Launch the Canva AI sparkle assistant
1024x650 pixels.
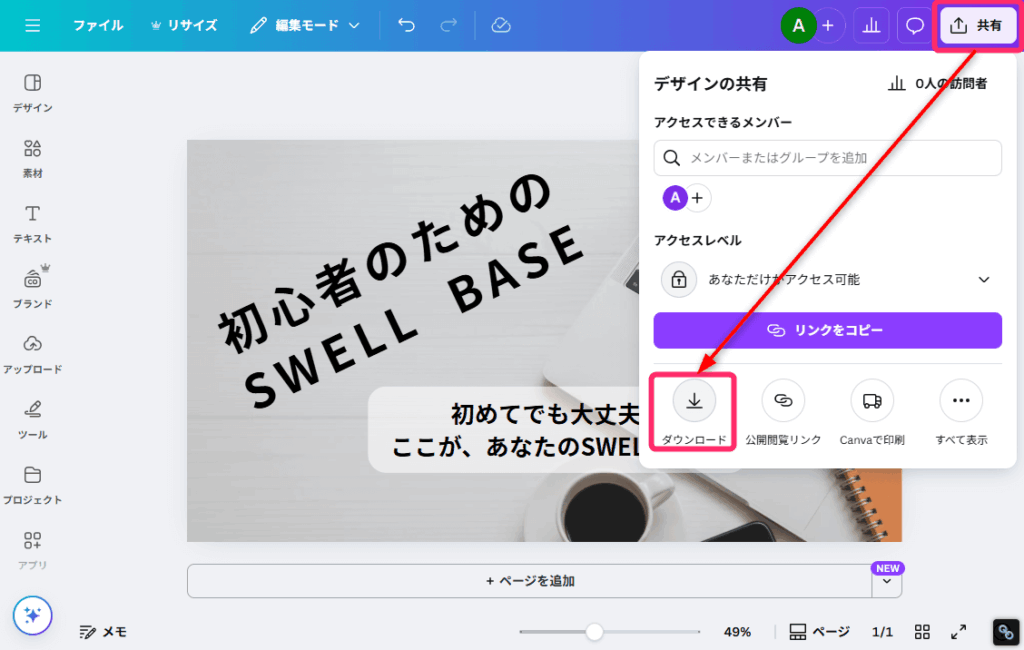[33, 615]
